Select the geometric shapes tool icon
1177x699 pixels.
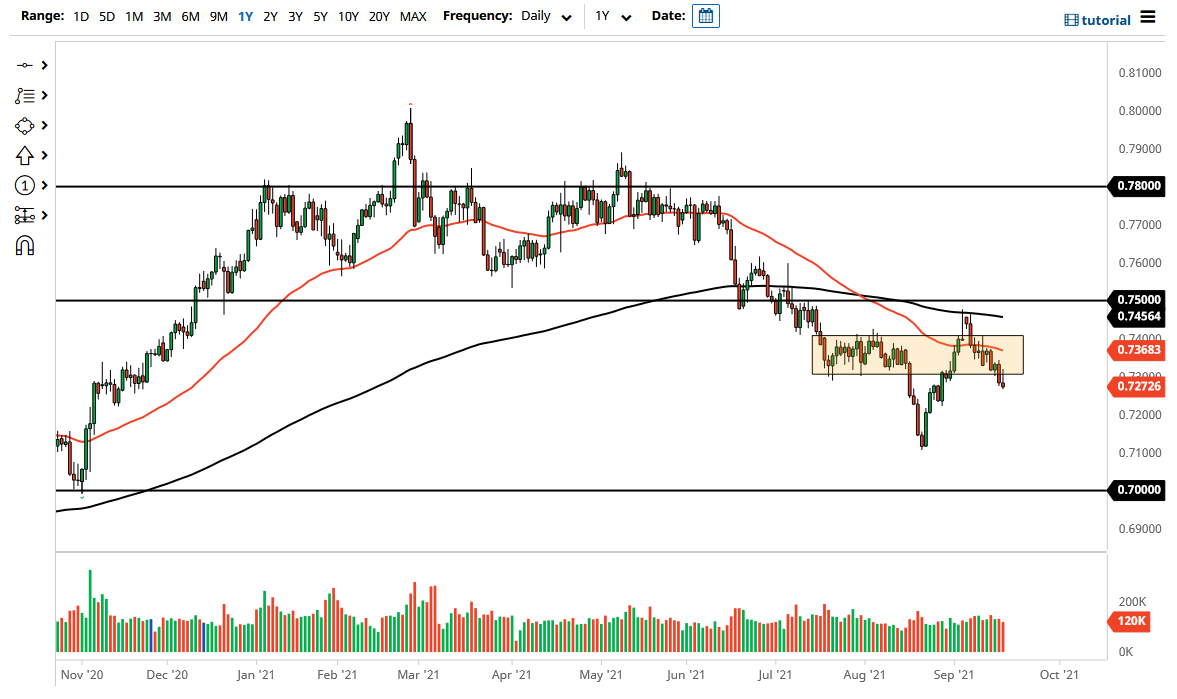[24, 125]
